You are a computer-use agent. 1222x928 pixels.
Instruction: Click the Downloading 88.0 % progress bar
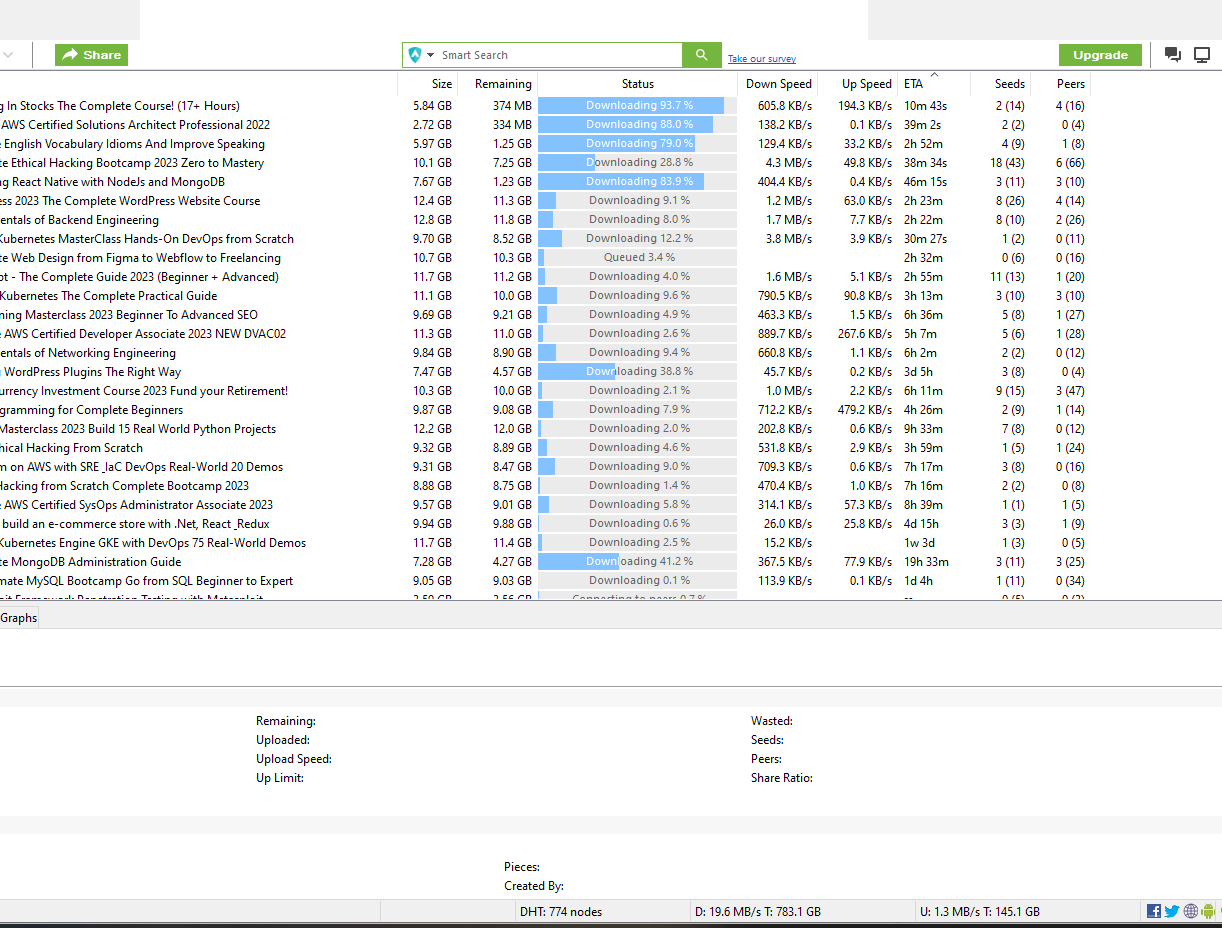pos(638,124)
